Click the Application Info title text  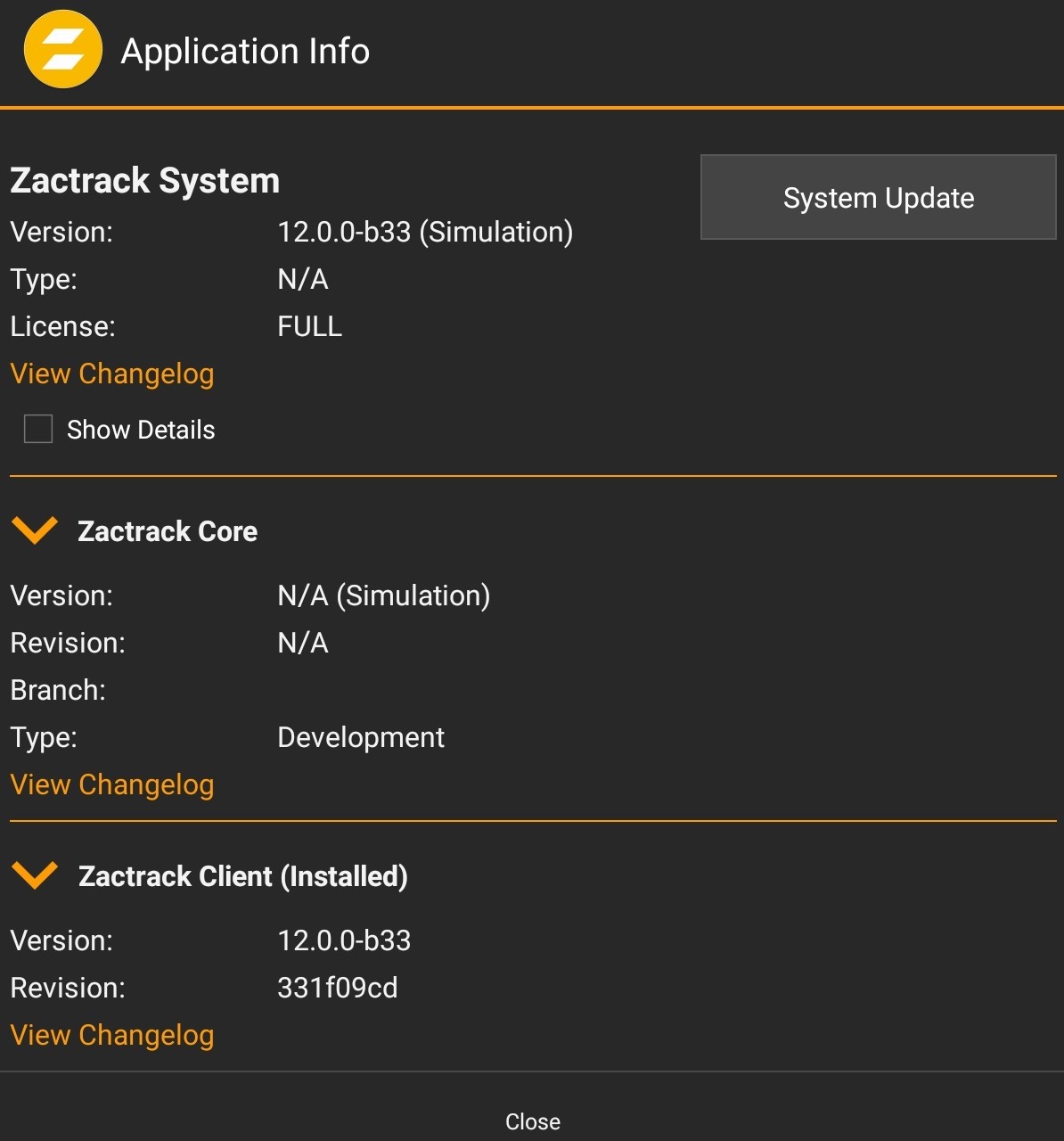(245, 51)
